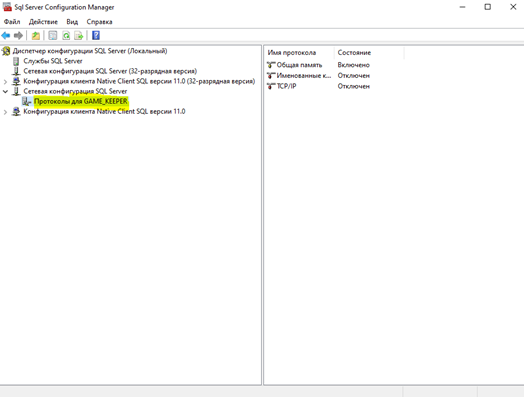Expand Native Client 11.0 (32-разрядная версия) node

pos(5,82)
